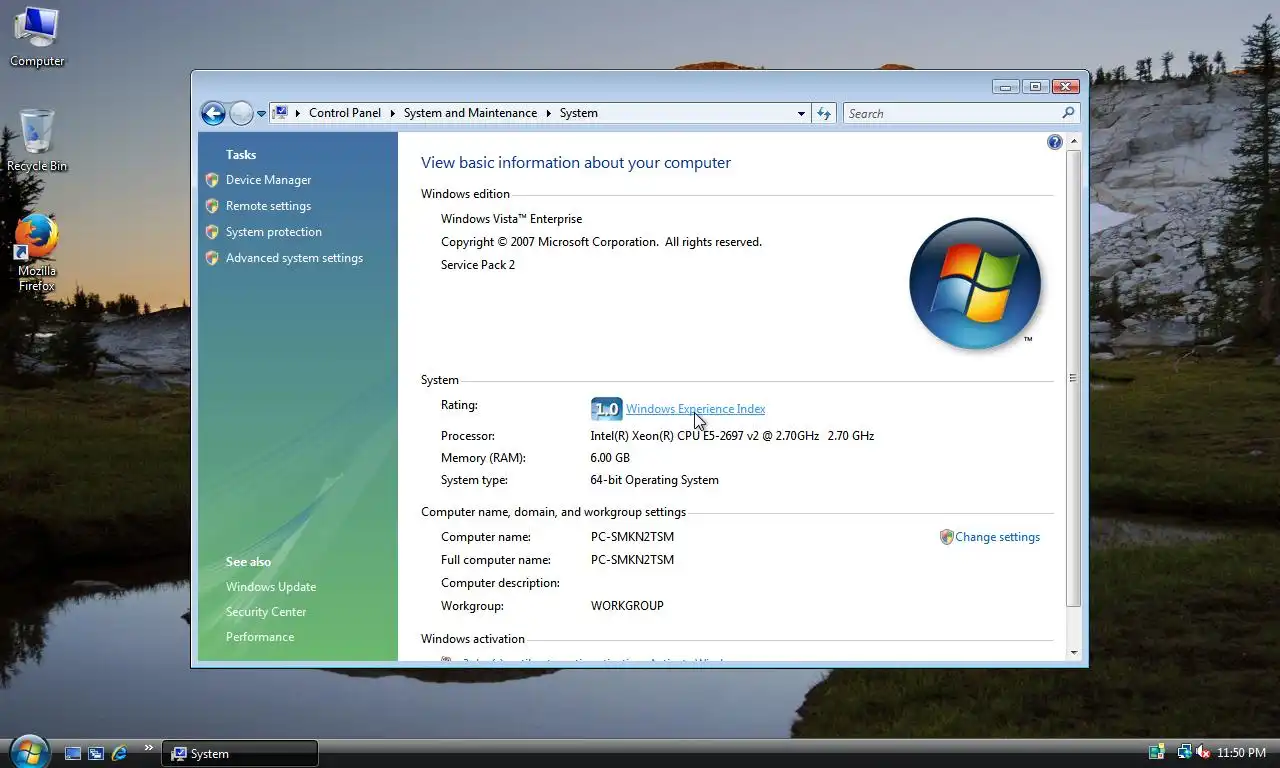Expand chevron after Control Panel
1280x768 pixels.
(392, 113)
